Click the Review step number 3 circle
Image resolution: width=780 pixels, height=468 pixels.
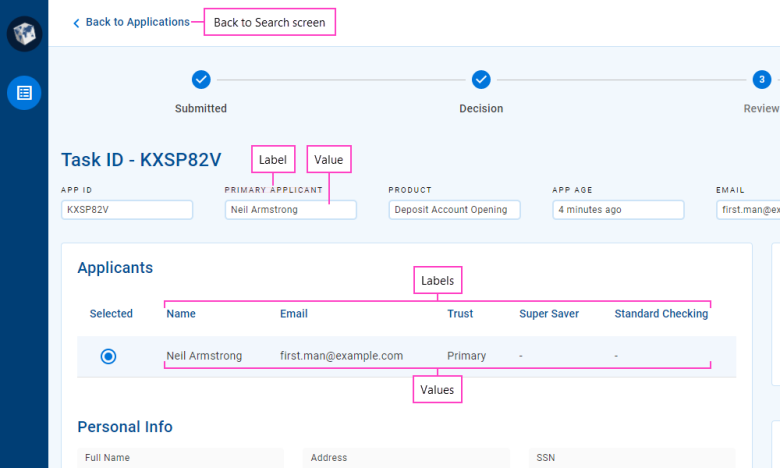click(x=762, y=80)
